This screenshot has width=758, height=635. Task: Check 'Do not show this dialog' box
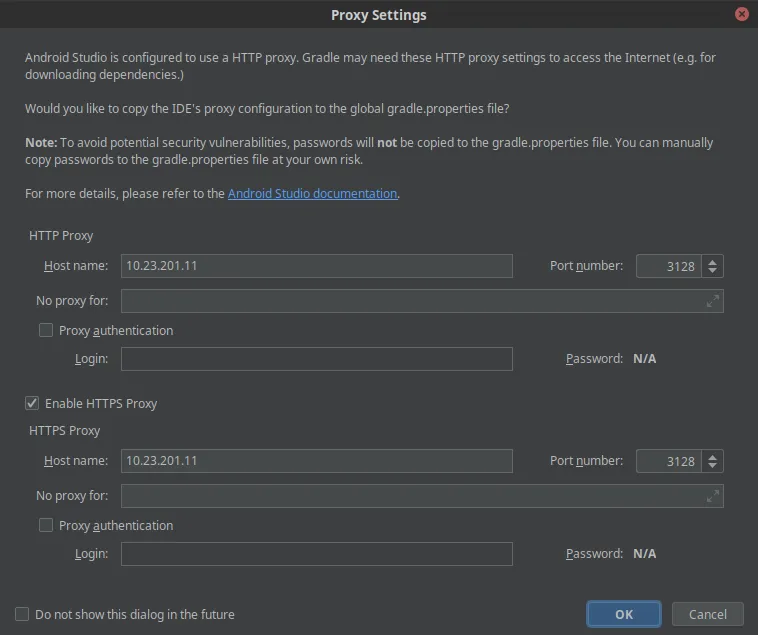pos(22,614)
